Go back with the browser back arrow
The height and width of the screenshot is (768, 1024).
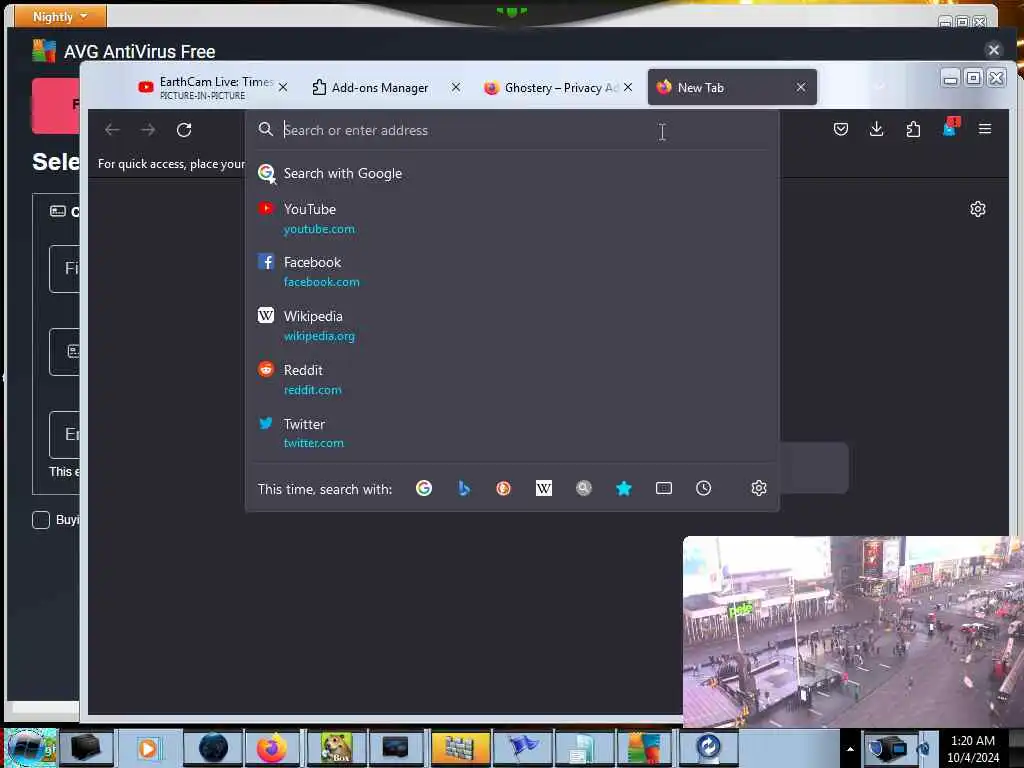click(112, 130)
